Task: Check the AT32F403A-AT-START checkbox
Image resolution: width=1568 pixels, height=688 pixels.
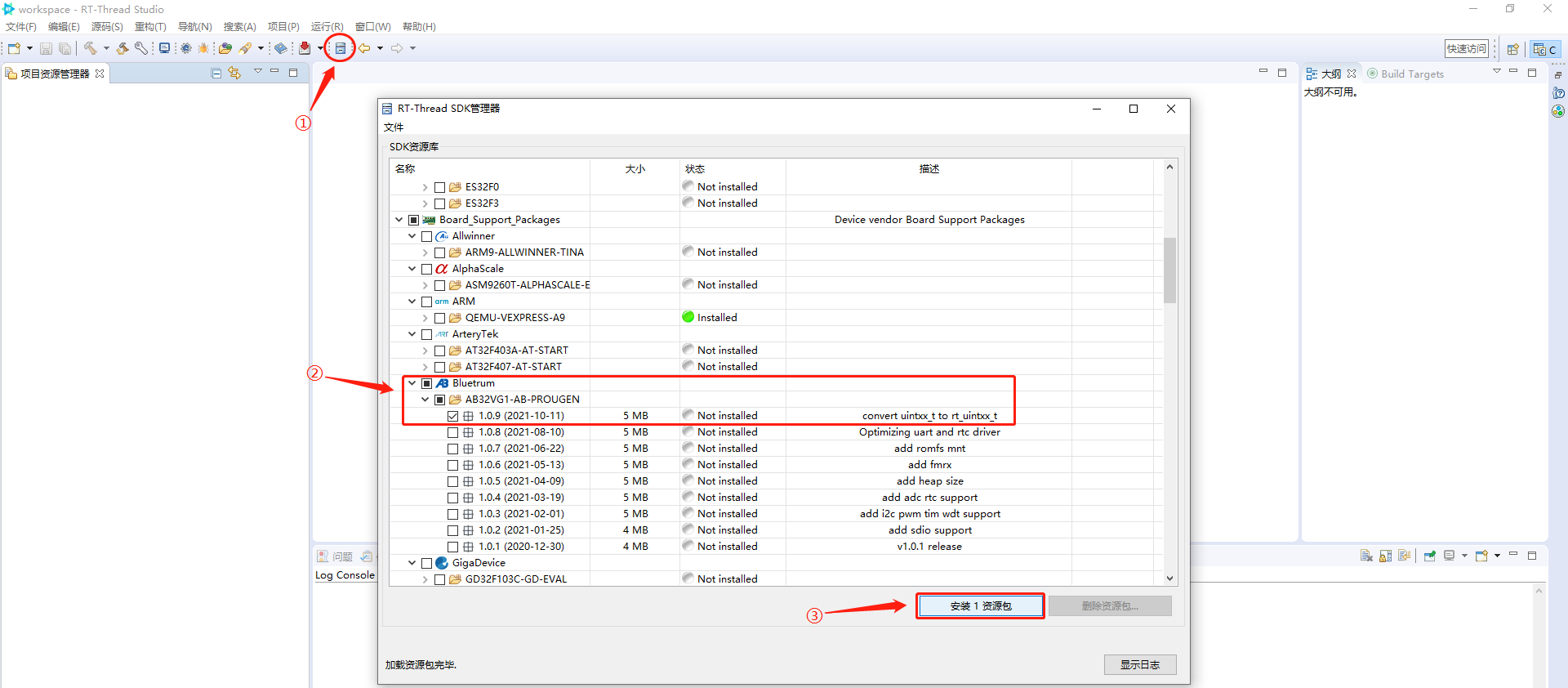Action: coord(440,351)
